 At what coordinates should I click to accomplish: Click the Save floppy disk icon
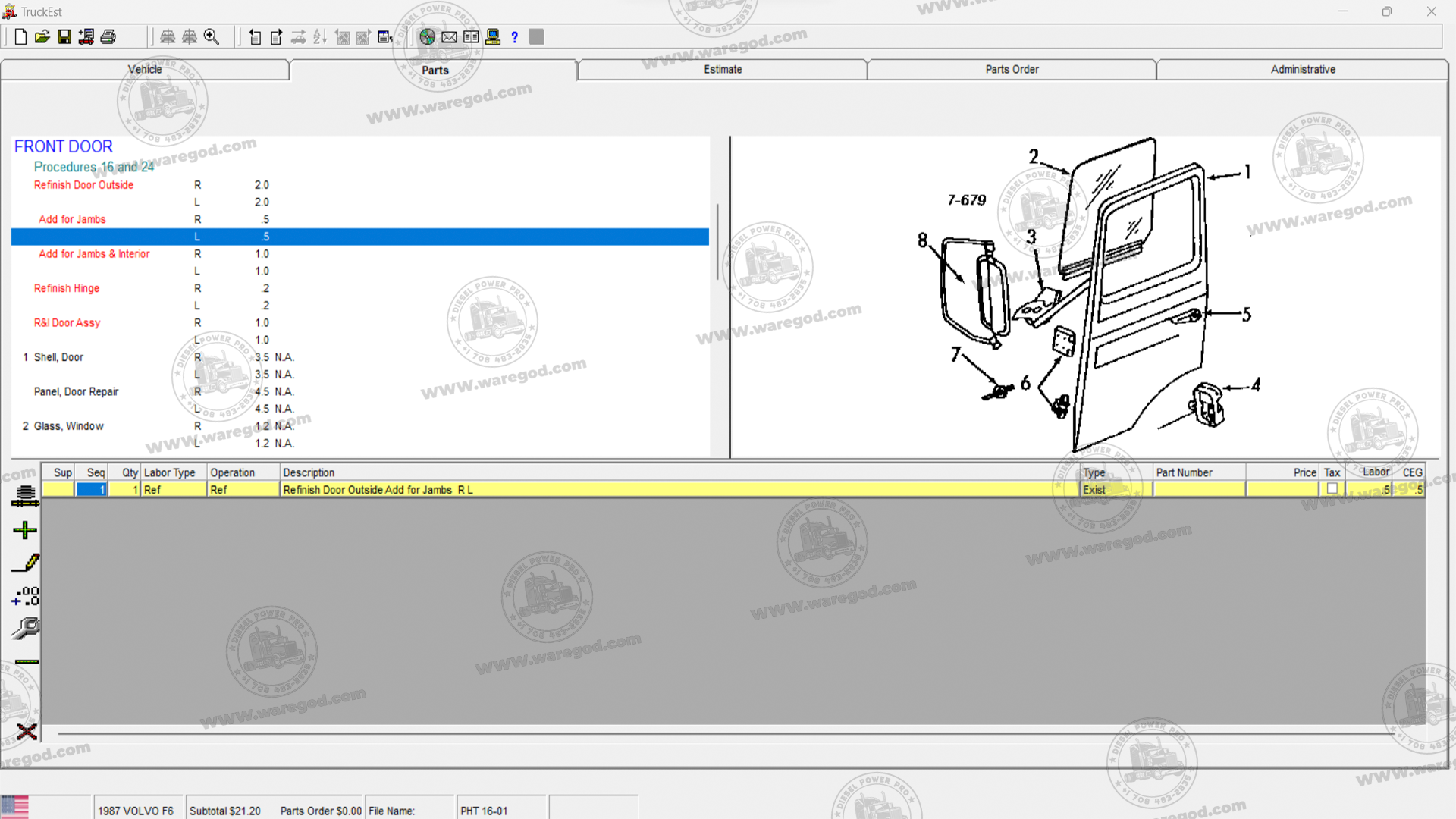tap(64, 37)
